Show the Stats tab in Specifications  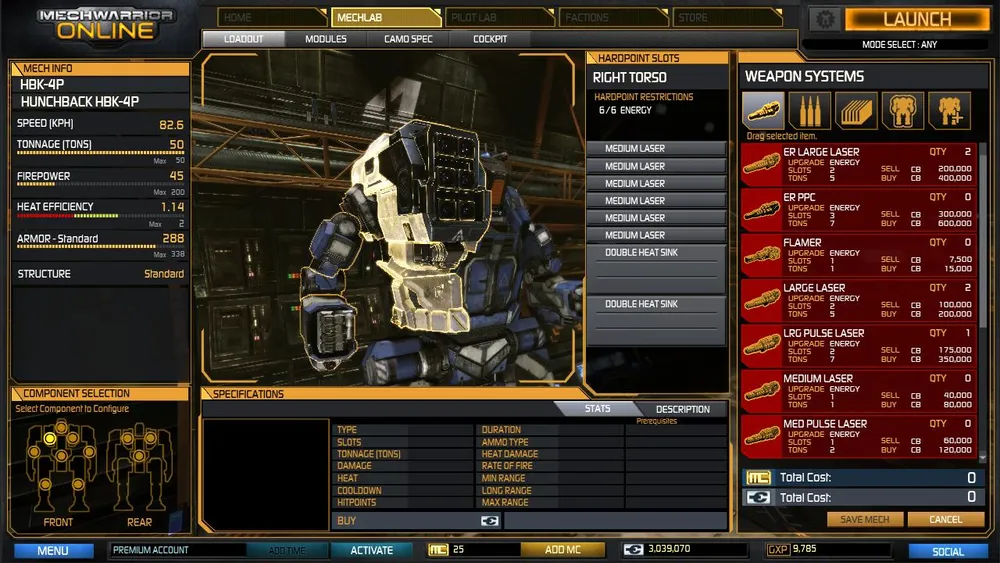[x=598, y=409]
